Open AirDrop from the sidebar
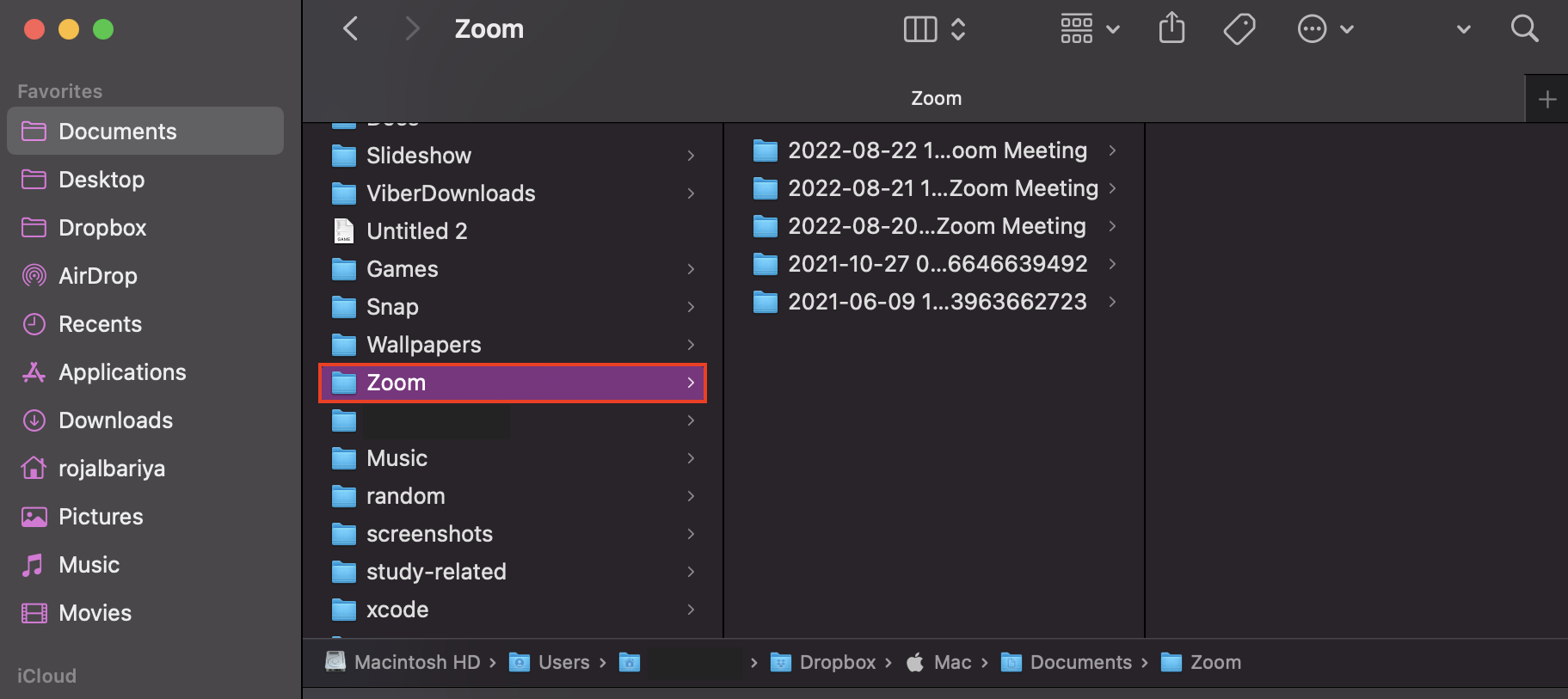This screenshot has height=699, width=1568. [x=97, y=276]
